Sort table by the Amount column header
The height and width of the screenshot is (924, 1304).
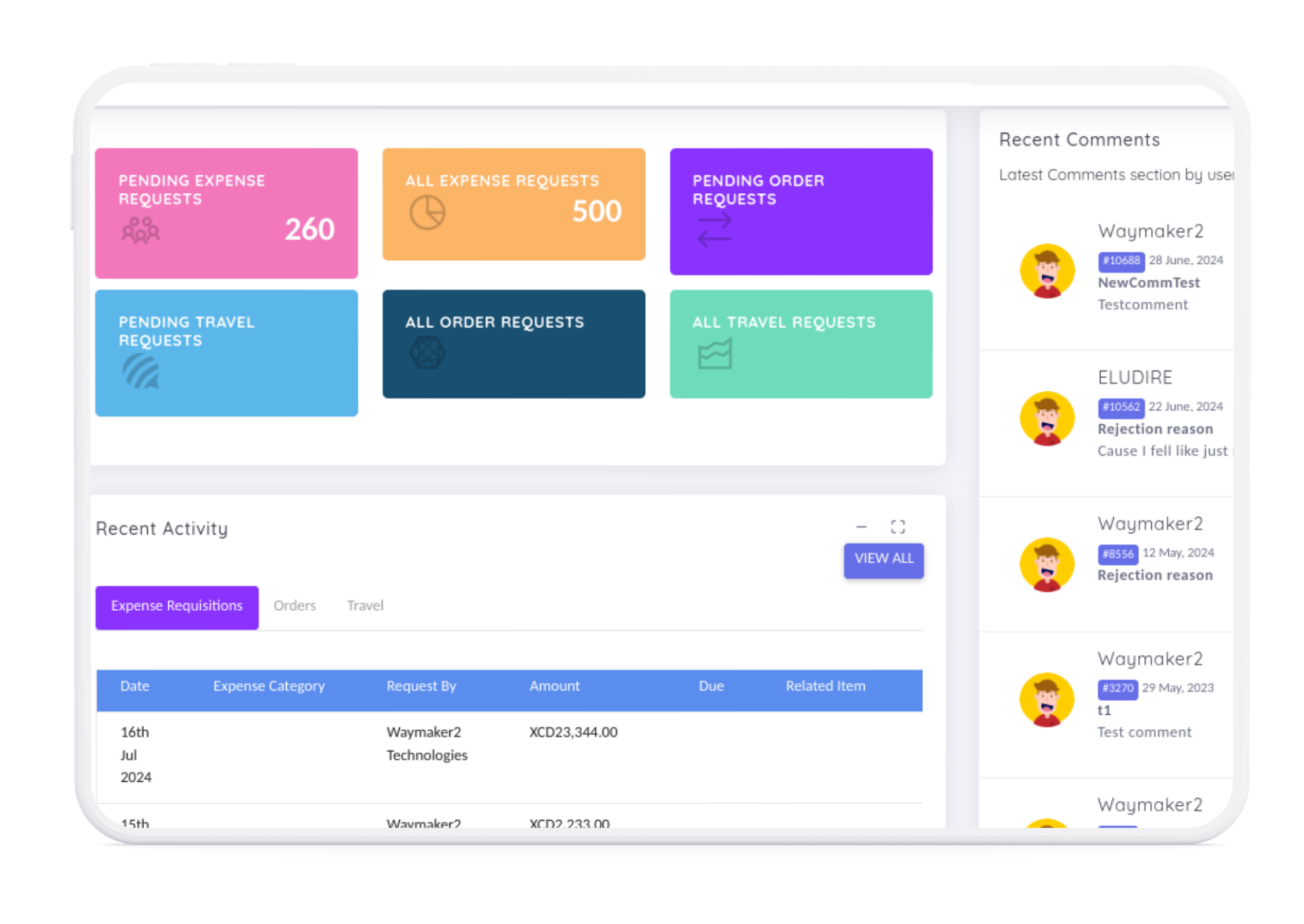tap(554, 686)
